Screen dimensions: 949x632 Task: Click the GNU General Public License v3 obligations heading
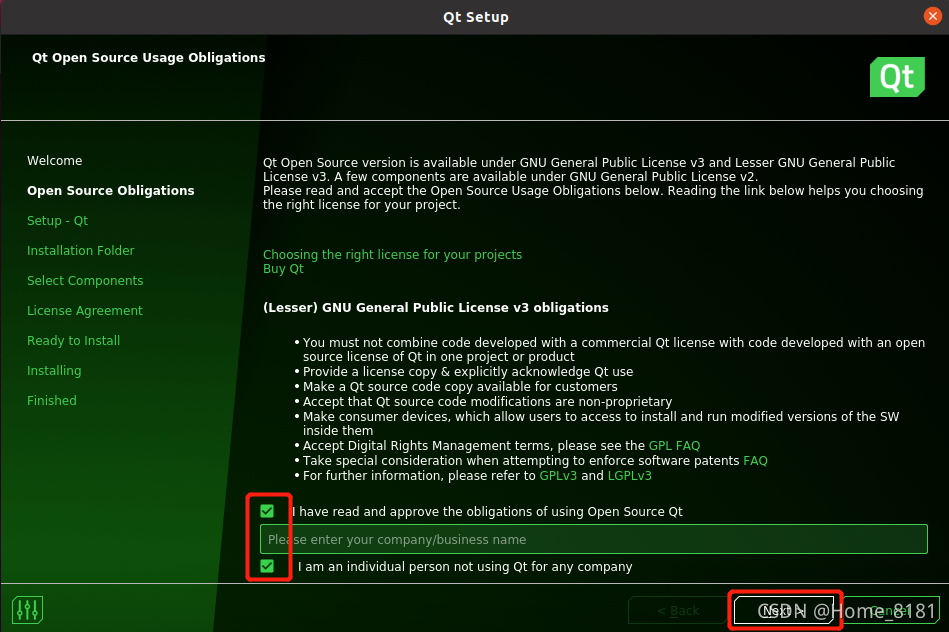436,308
